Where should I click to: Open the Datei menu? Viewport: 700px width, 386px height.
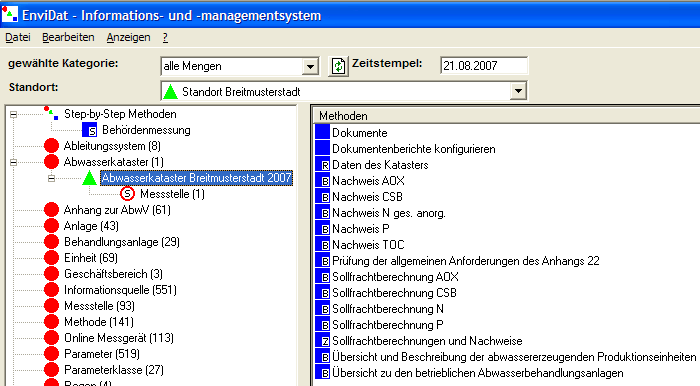pyautogui.click(x=18, y=37)
